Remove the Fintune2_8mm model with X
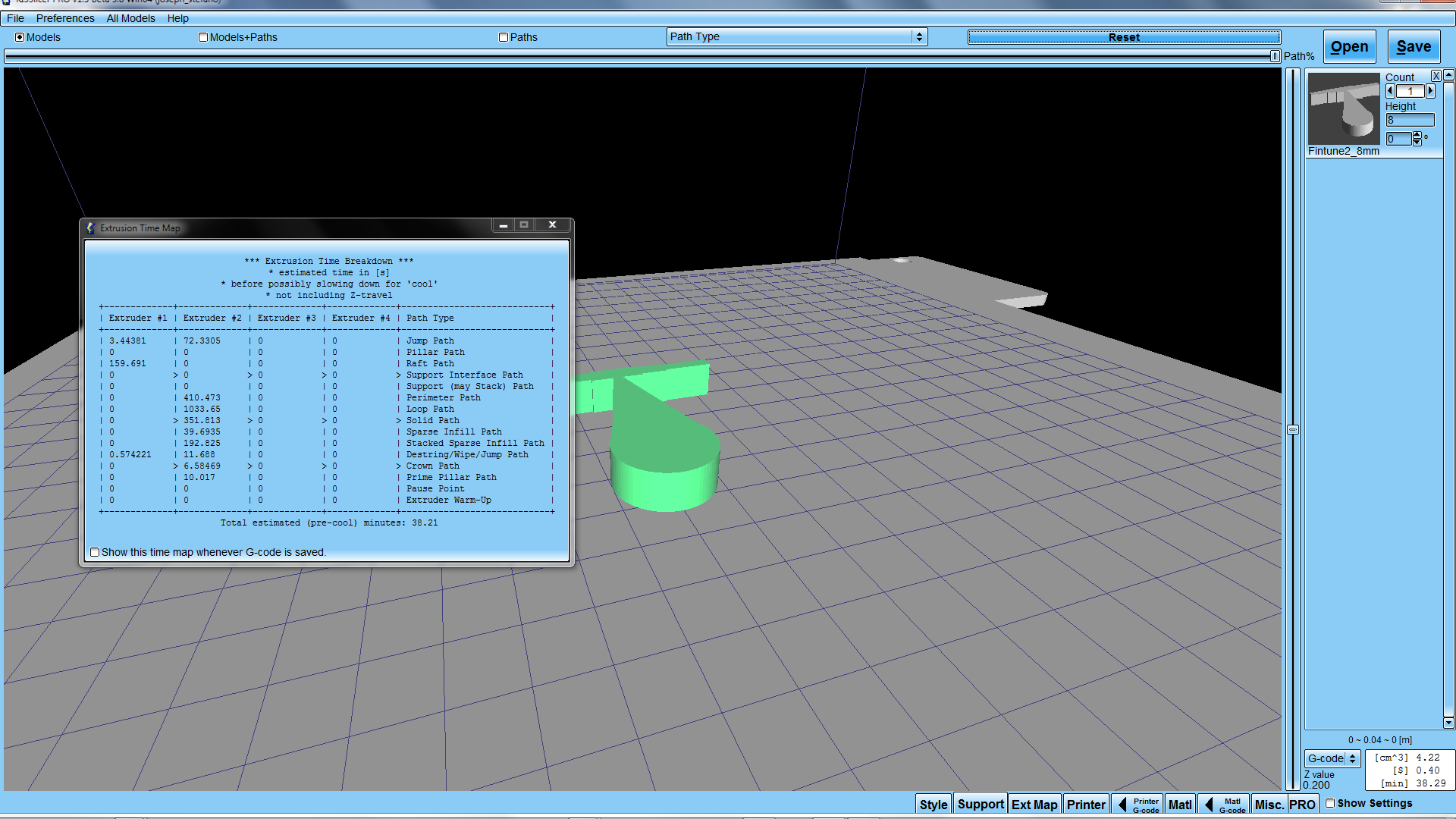The image size is (1456, 819). click(1436, 76)
